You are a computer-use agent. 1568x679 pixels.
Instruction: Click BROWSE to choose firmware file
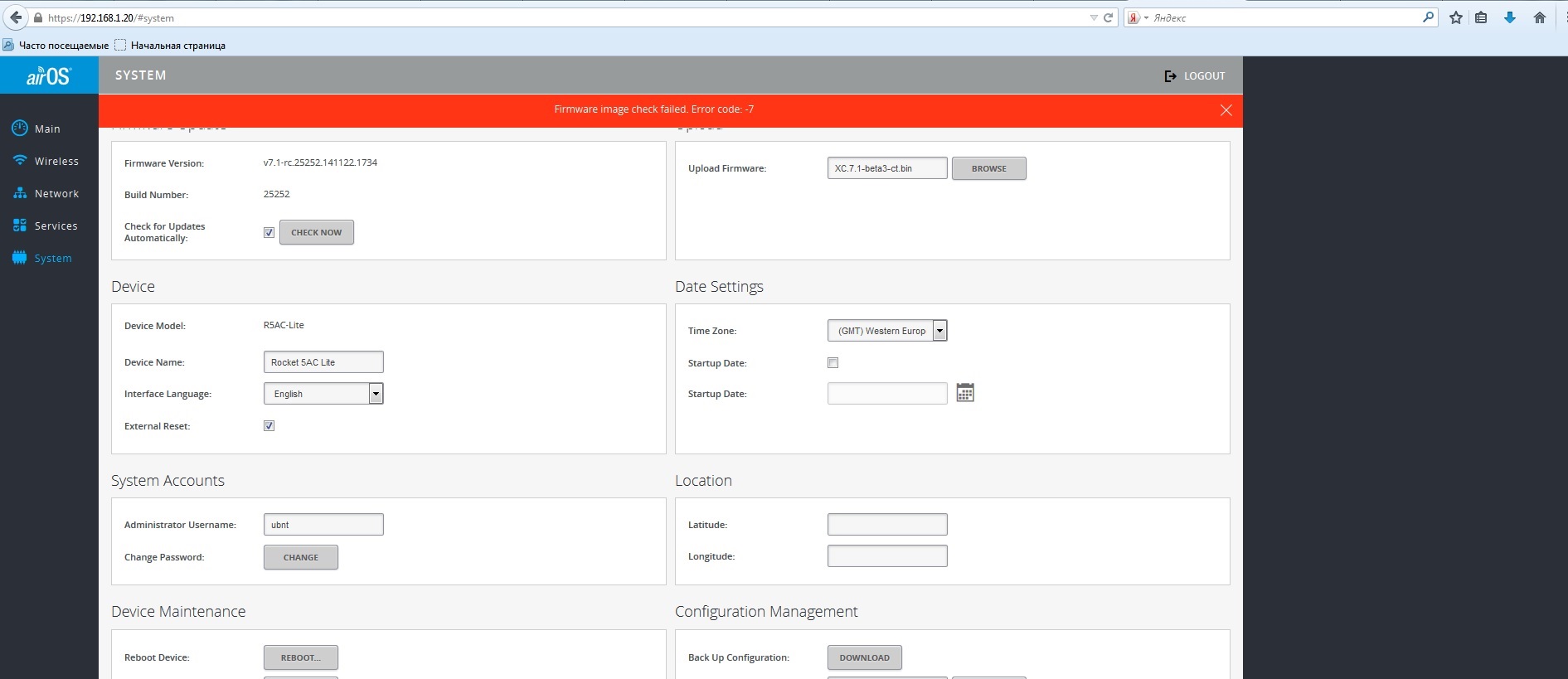point(988,169)
